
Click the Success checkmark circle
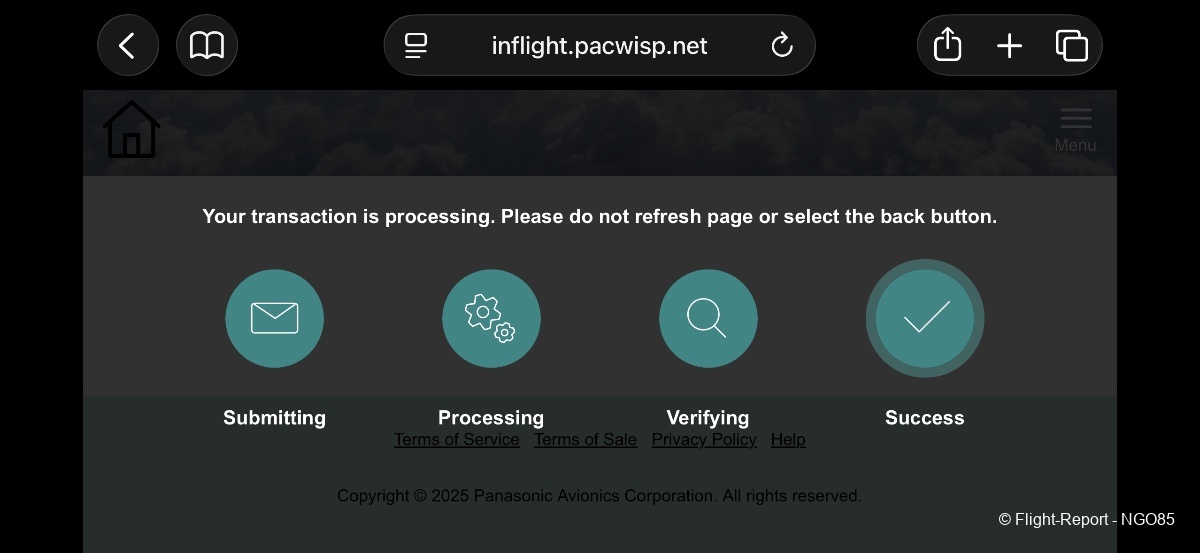pos(925,319)
